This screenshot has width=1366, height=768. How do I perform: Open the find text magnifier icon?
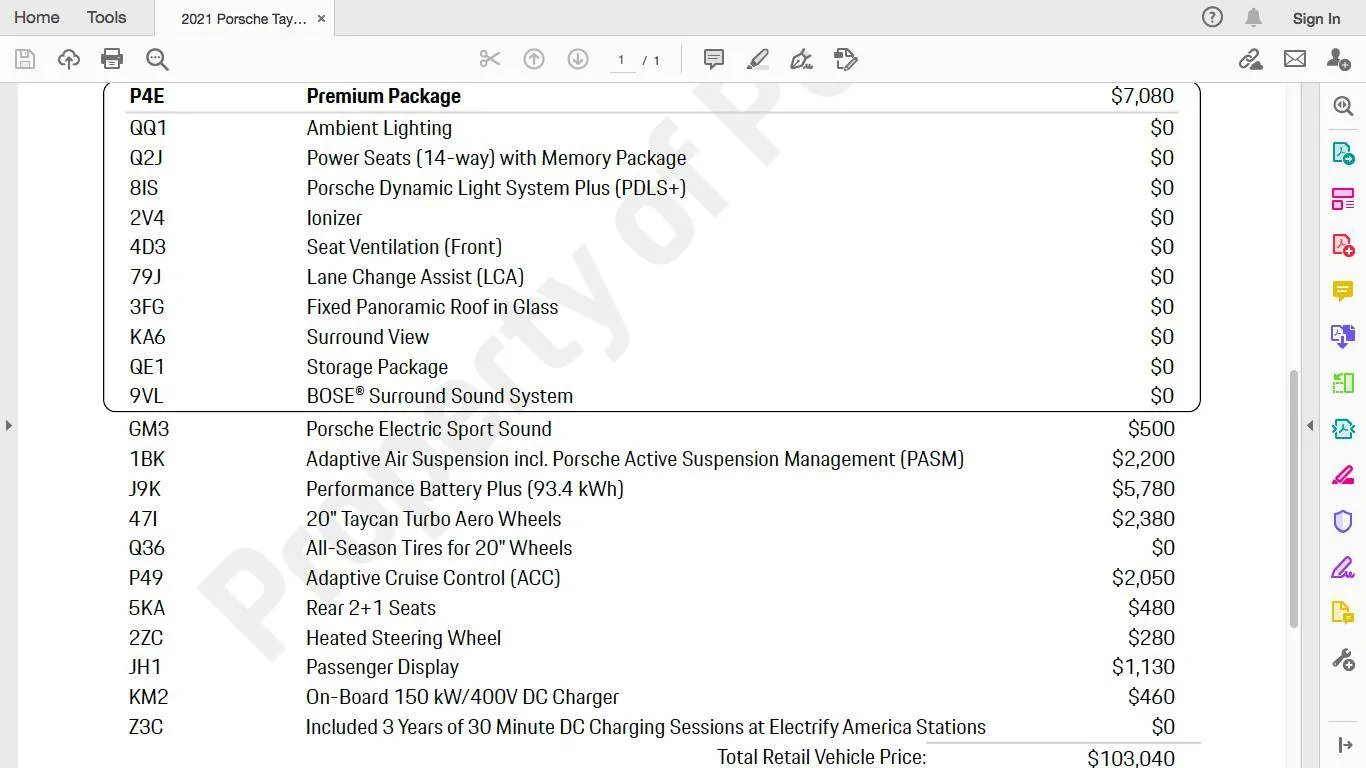(x=157, y=59)
